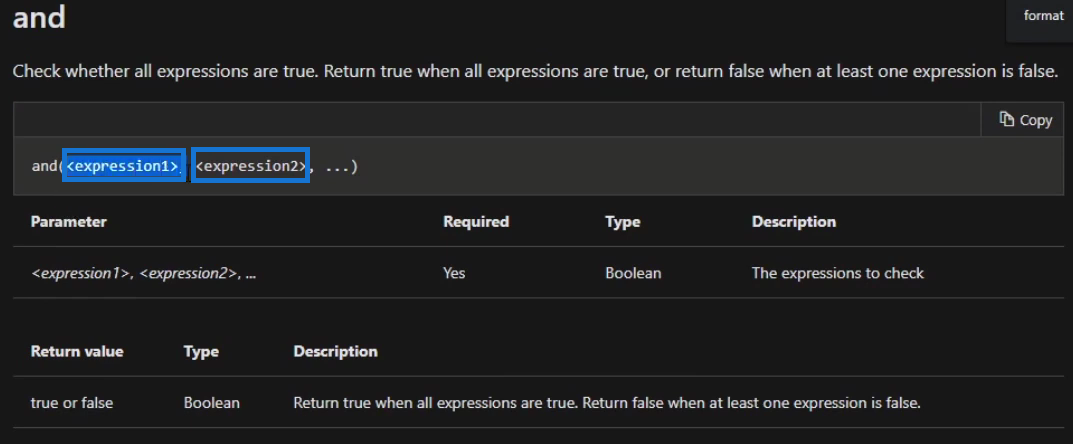Click the return value description text
Image resolution: width=1073 pixels, height=444 pixels.
tap(607, 403)
